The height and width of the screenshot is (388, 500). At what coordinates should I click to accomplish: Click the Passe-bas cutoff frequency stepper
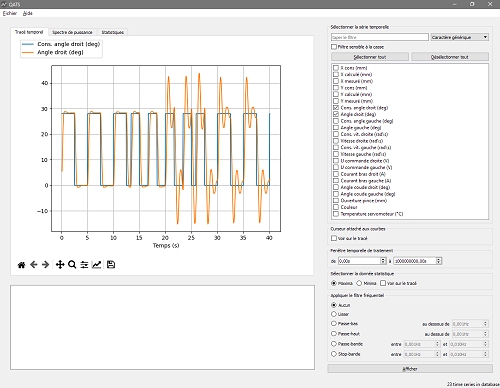point(486,324)
